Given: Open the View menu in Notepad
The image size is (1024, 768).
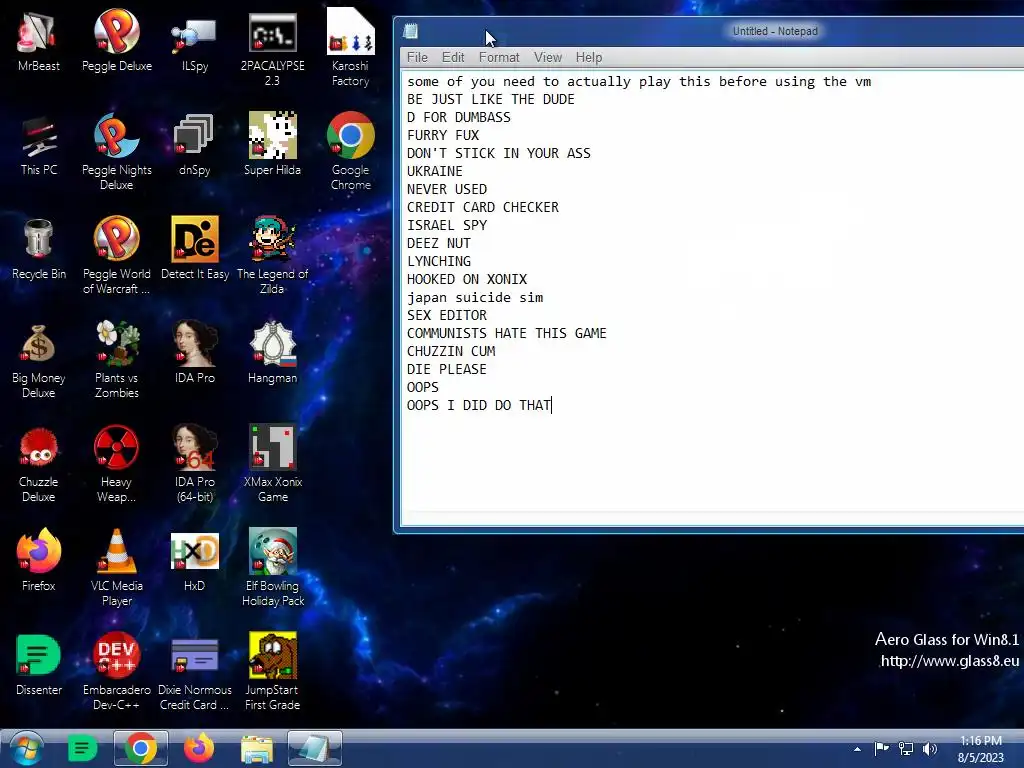Looking at the screenshot, I should click(x=547, y=57).
